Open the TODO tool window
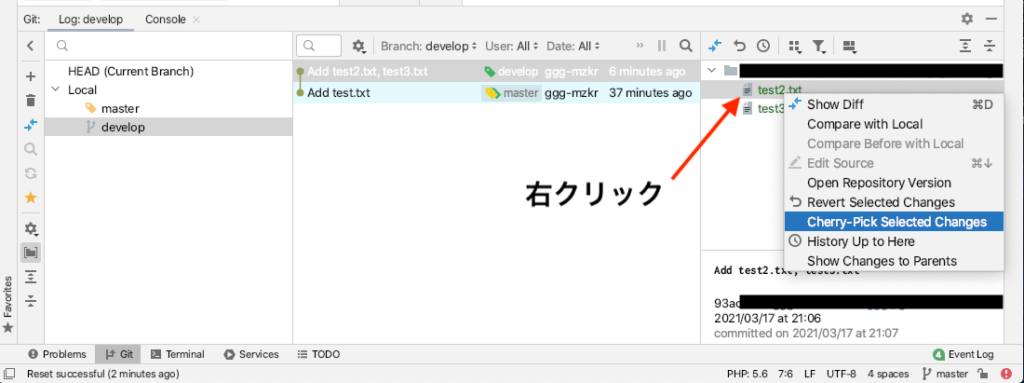This screenshot has height=383, width=1024. pos(319,354)
